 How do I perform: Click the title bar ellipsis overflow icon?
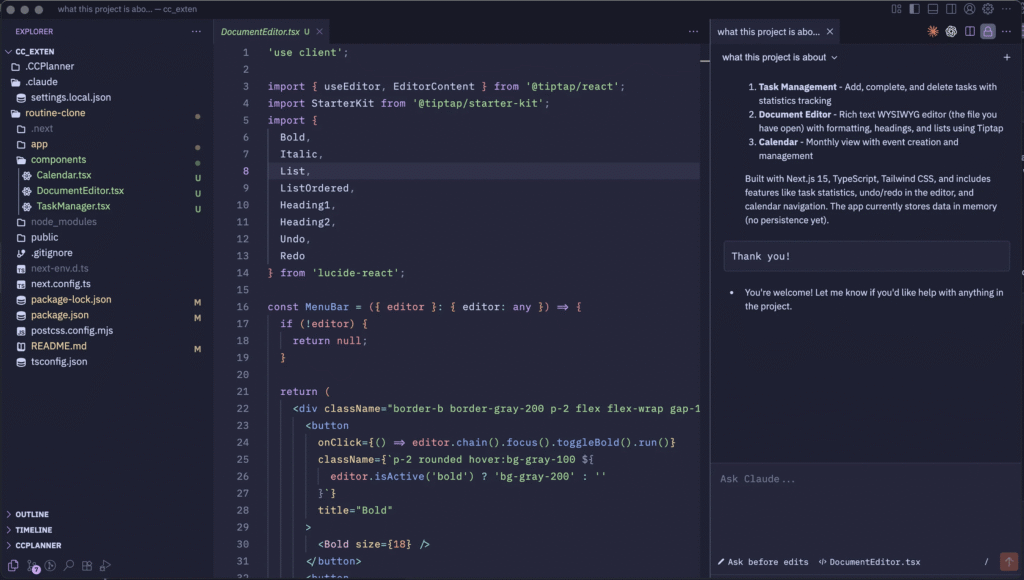[1006, 9]
